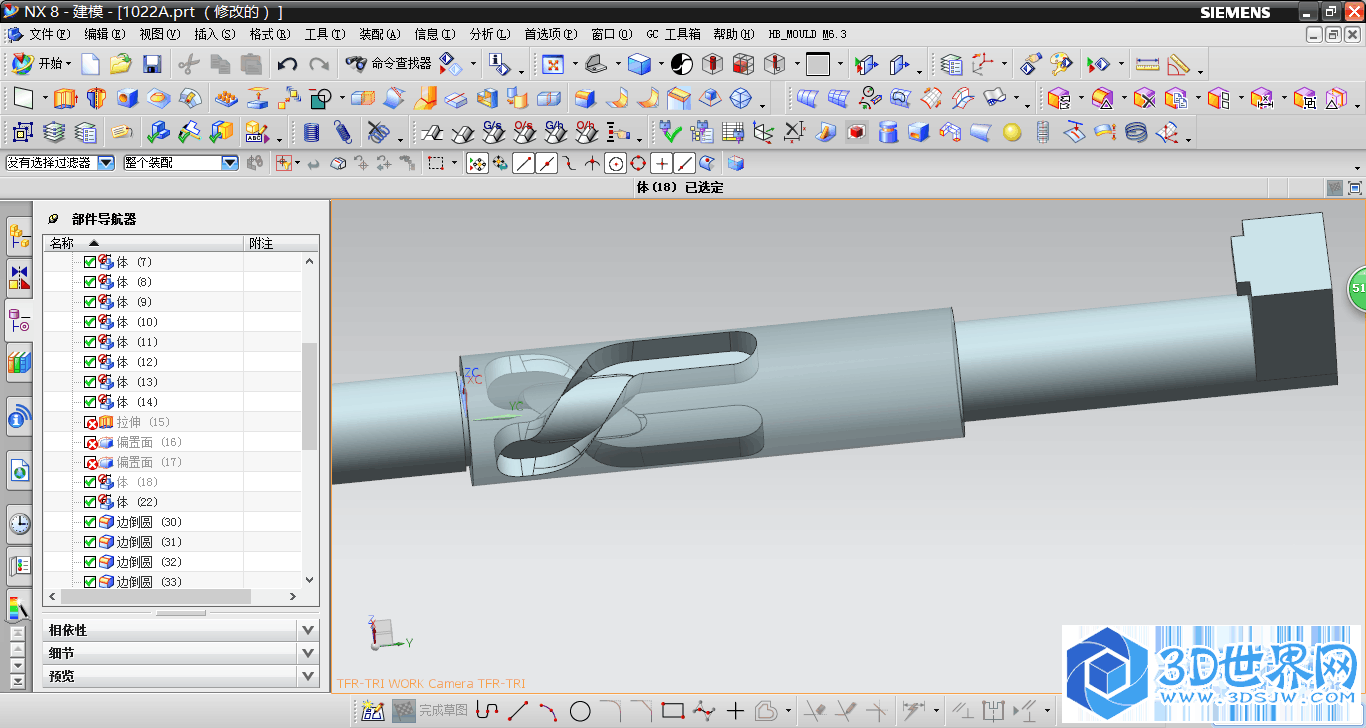The image size is (1366, 728).
Task: Toggle the 体 (22) checkbox
Action: 90,502
